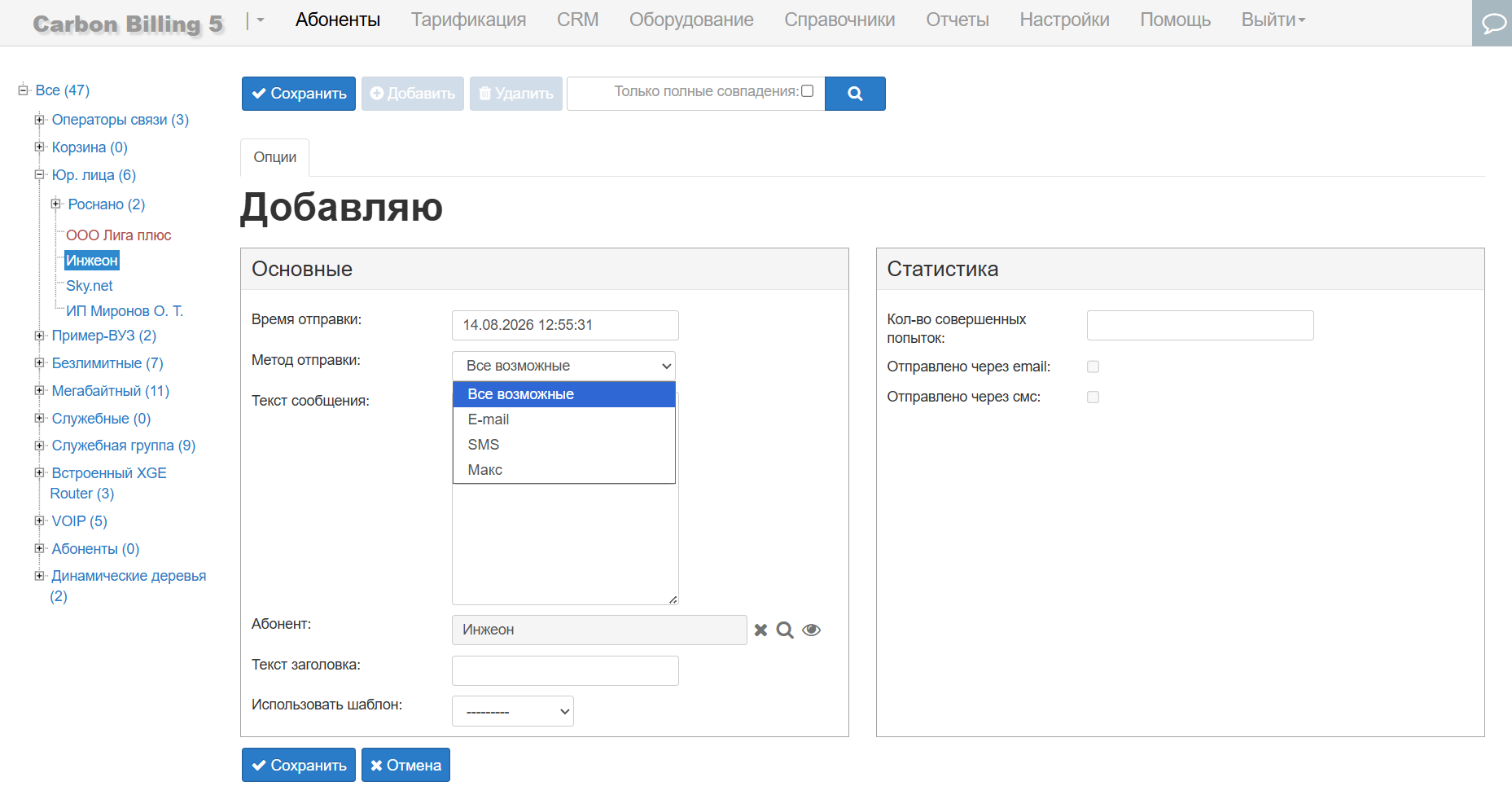Expand VOIP (5) node

point(39,520)
